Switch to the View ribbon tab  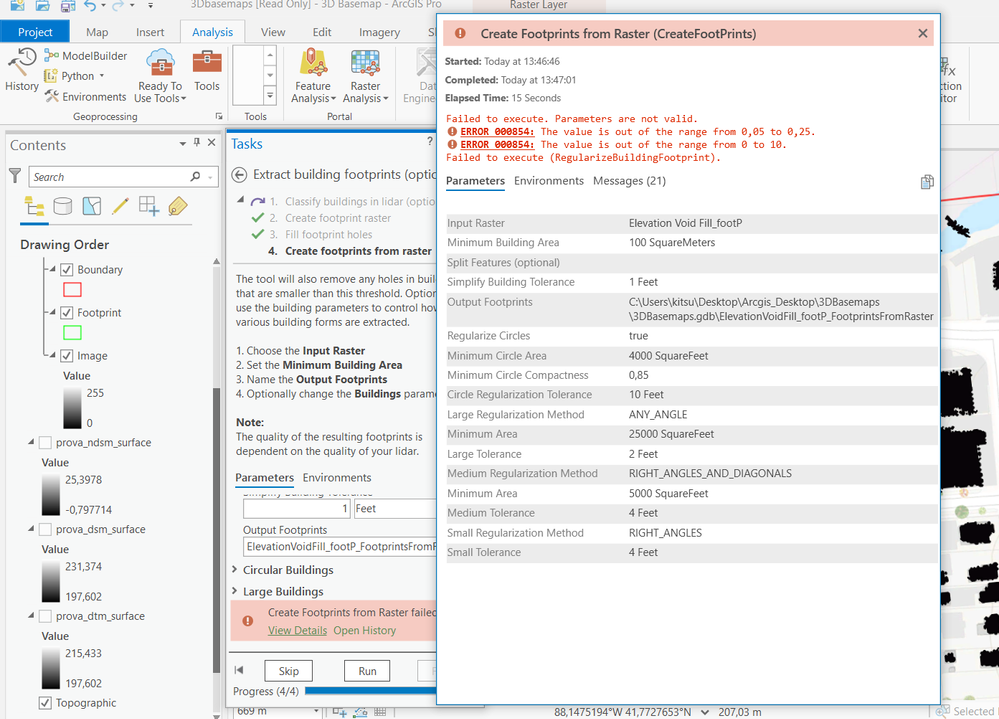pyautogui.click(x=273, y=32)
